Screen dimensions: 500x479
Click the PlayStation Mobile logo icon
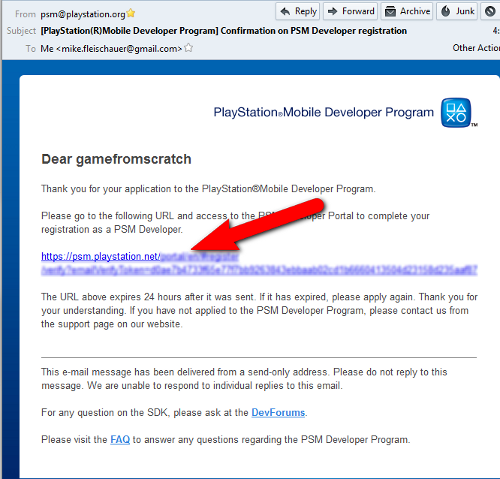tap(456, 113)
